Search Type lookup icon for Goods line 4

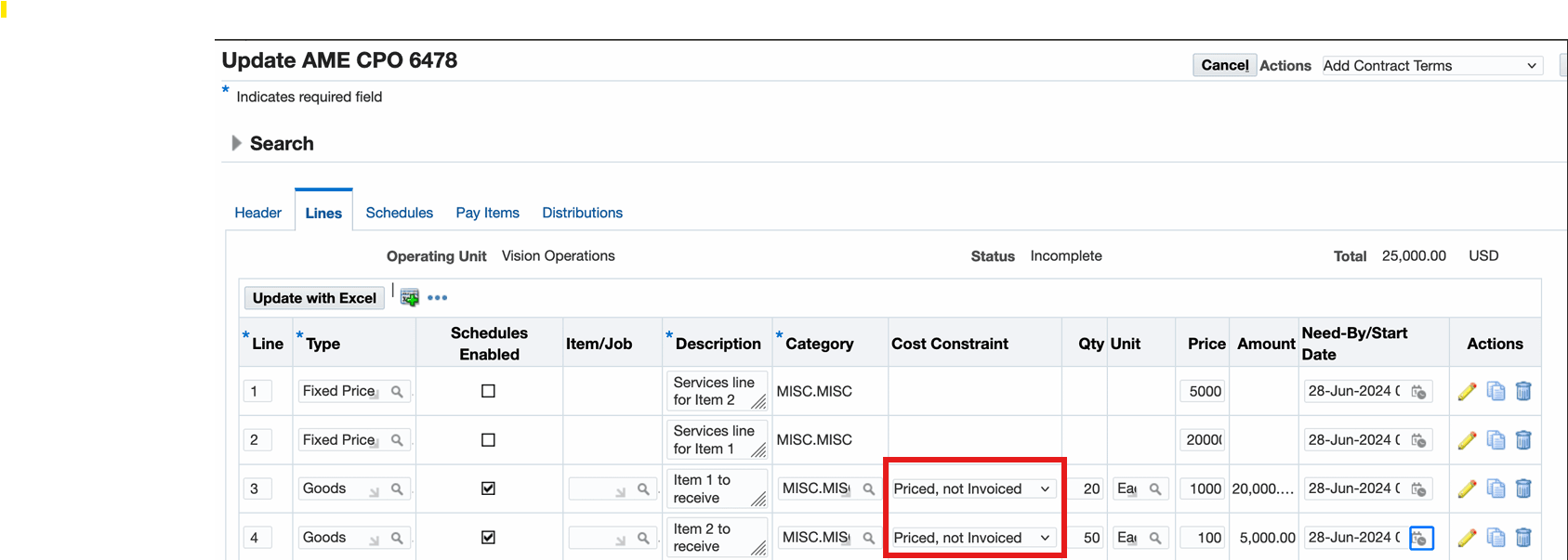(397, 538)
